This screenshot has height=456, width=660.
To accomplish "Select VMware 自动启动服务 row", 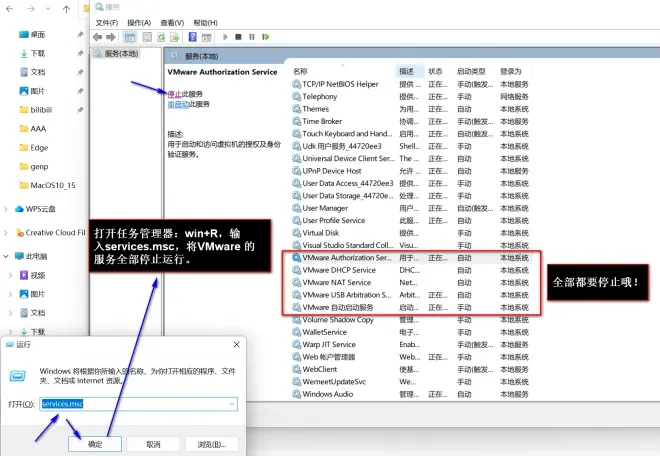I will point(410,307).
